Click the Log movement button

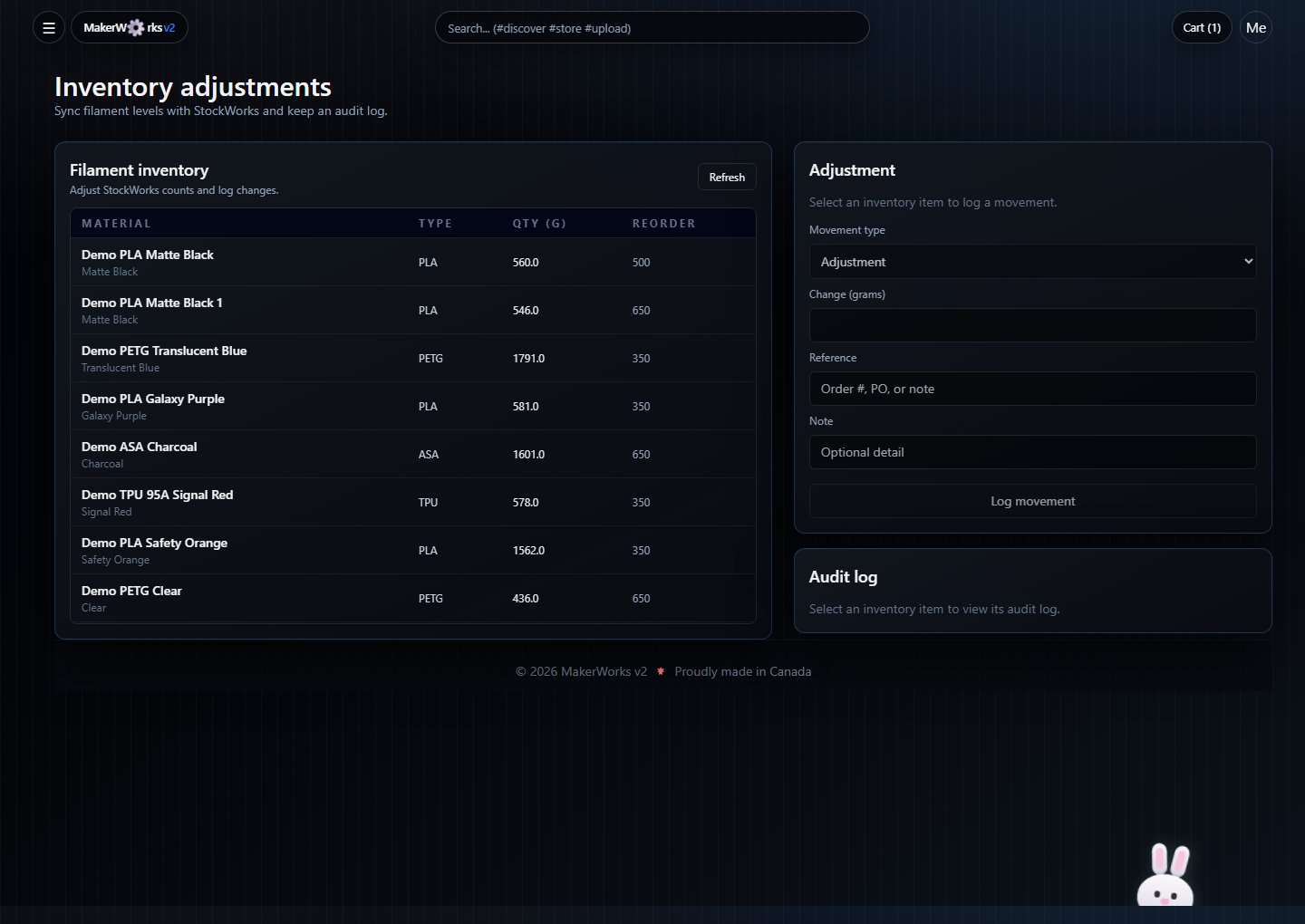1033,501
